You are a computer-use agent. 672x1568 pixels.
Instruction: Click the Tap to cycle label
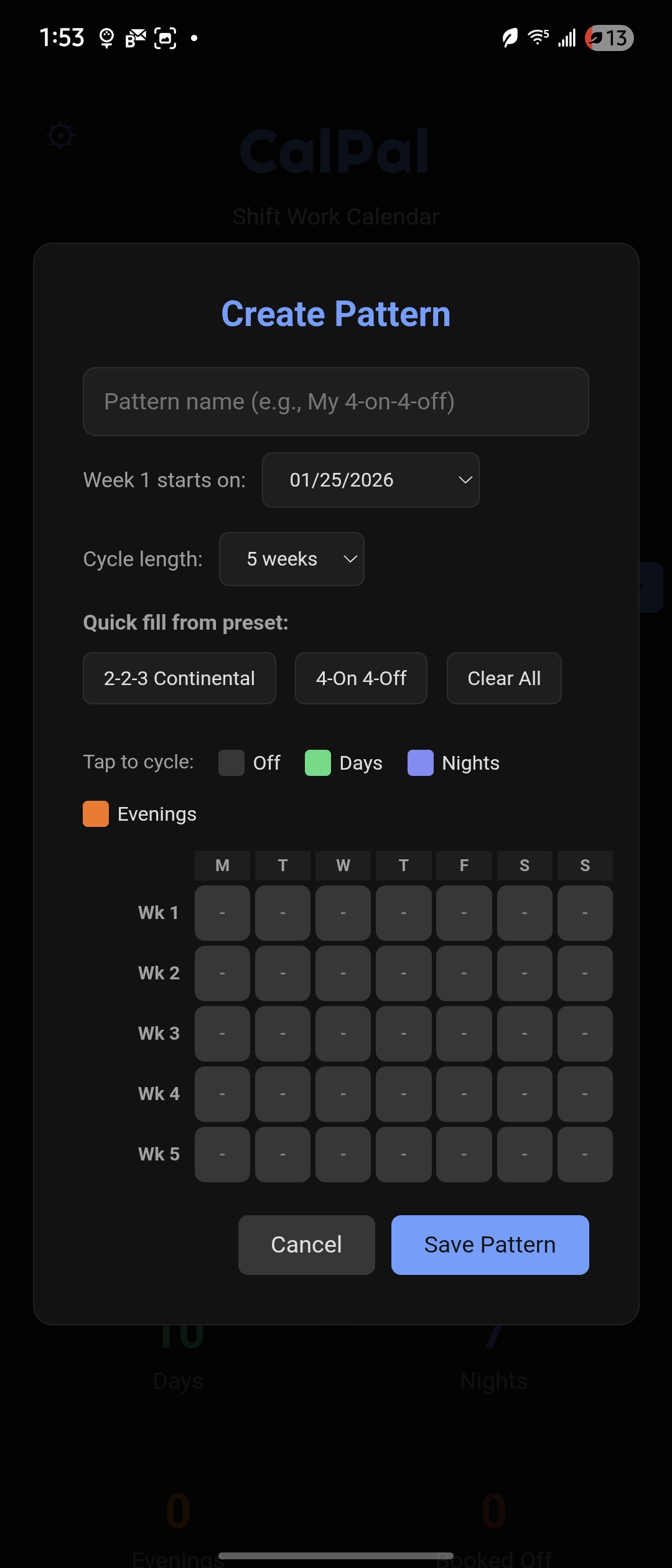139,762
